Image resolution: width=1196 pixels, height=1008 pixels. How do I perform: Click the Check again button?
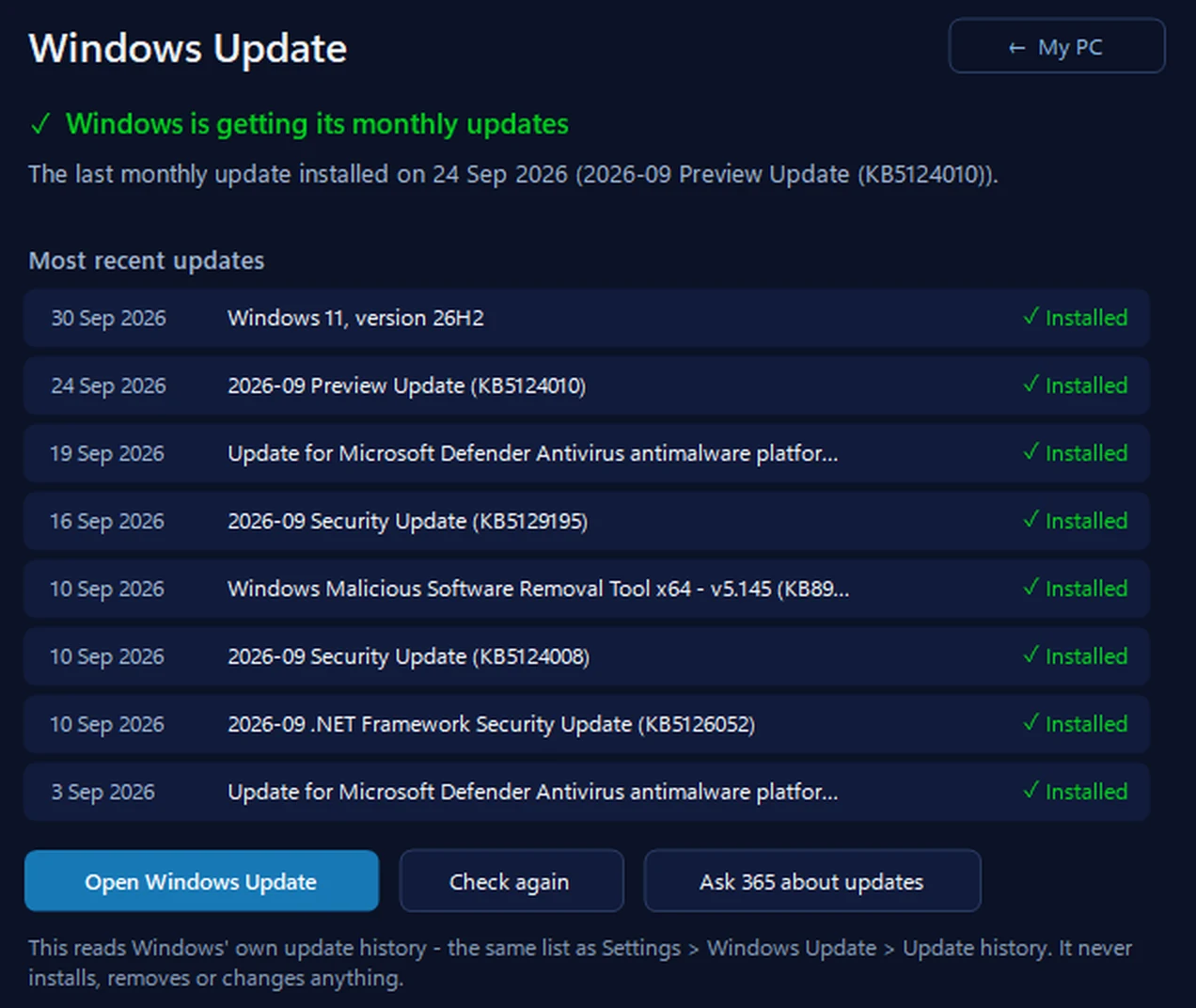tap(511, 881)
